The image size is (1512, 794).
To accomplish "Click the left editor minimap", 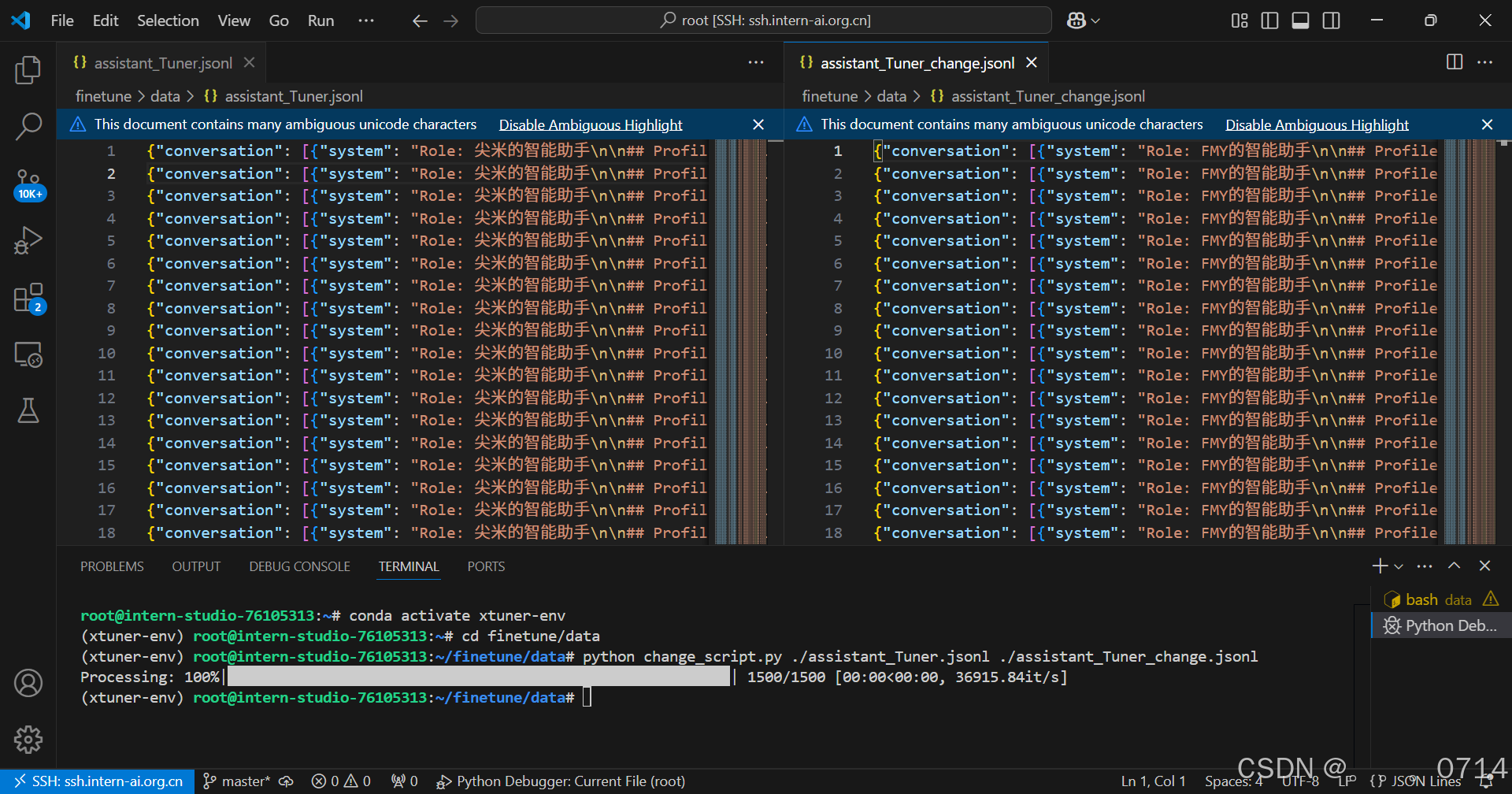I will pos(740,342).
